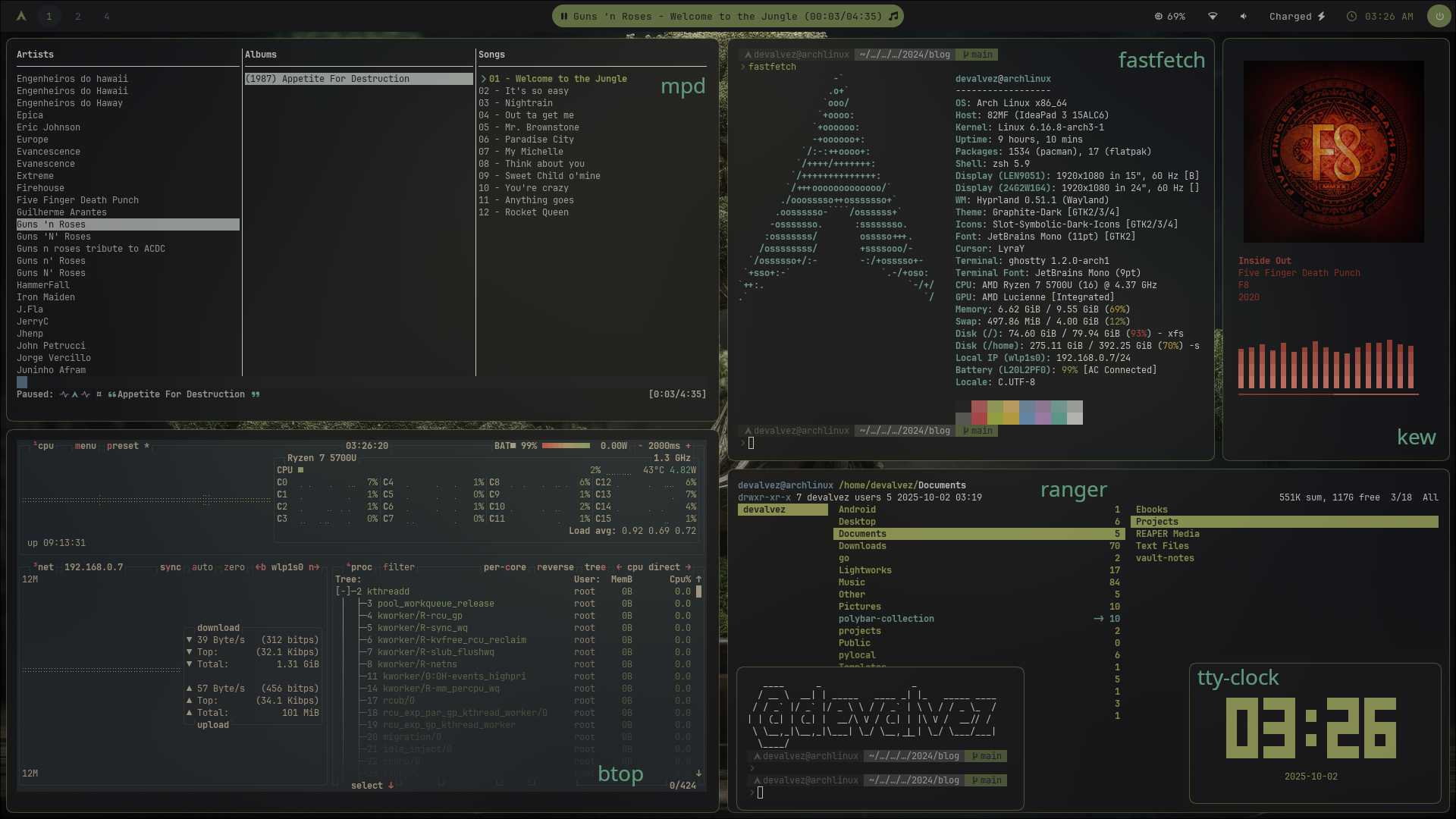This screenshot has width=1456, height=819.
Task: Select the Albums column header in mpd client
Action: point(261,55)
